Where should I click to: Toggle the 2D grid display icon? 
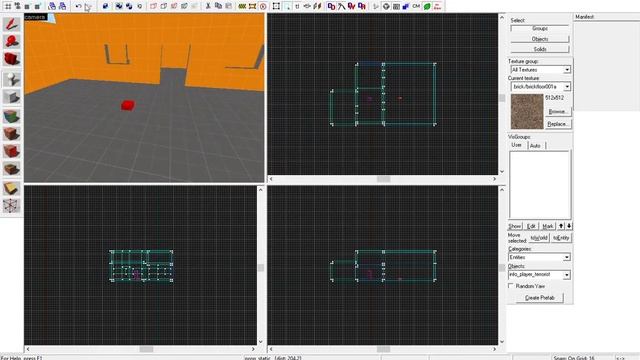(x=8, y=6)
